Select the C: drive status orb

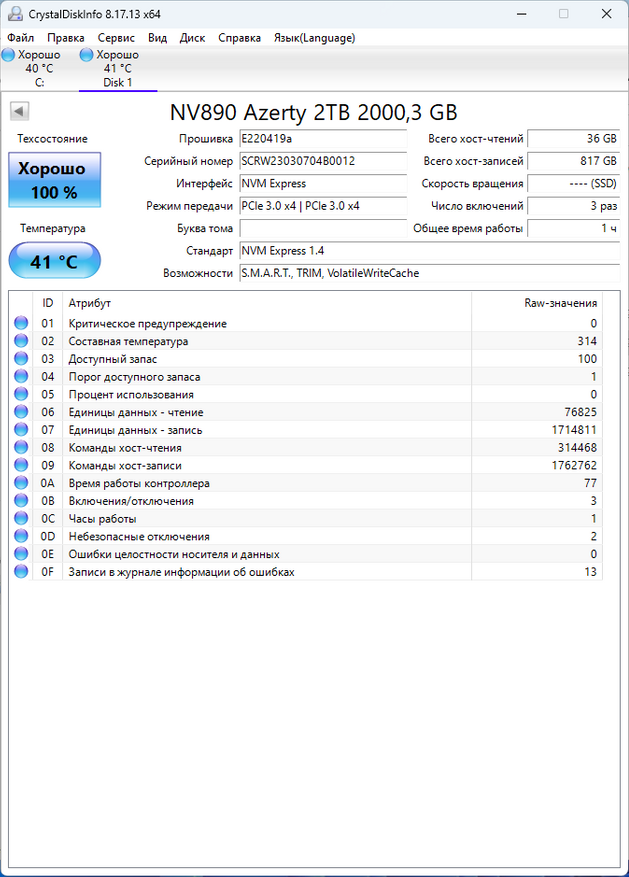tap(8, 55)
